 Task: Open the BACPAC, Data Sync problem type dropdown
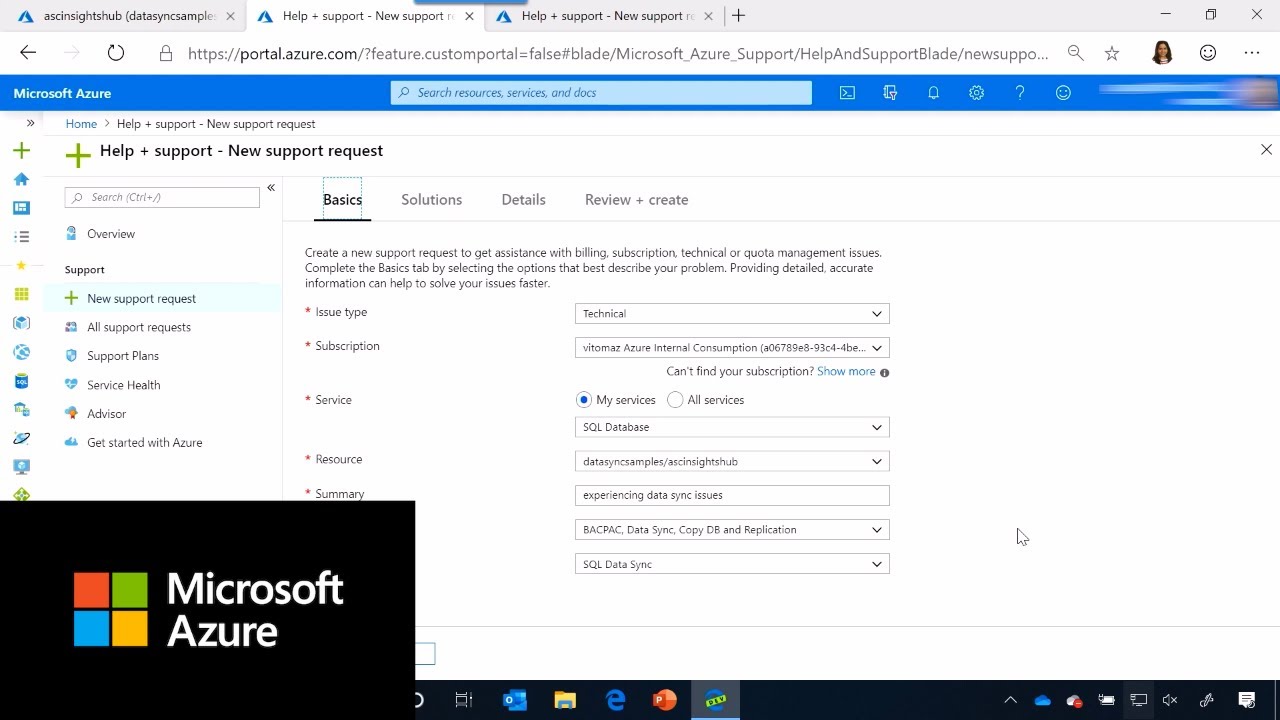point(732,530)
